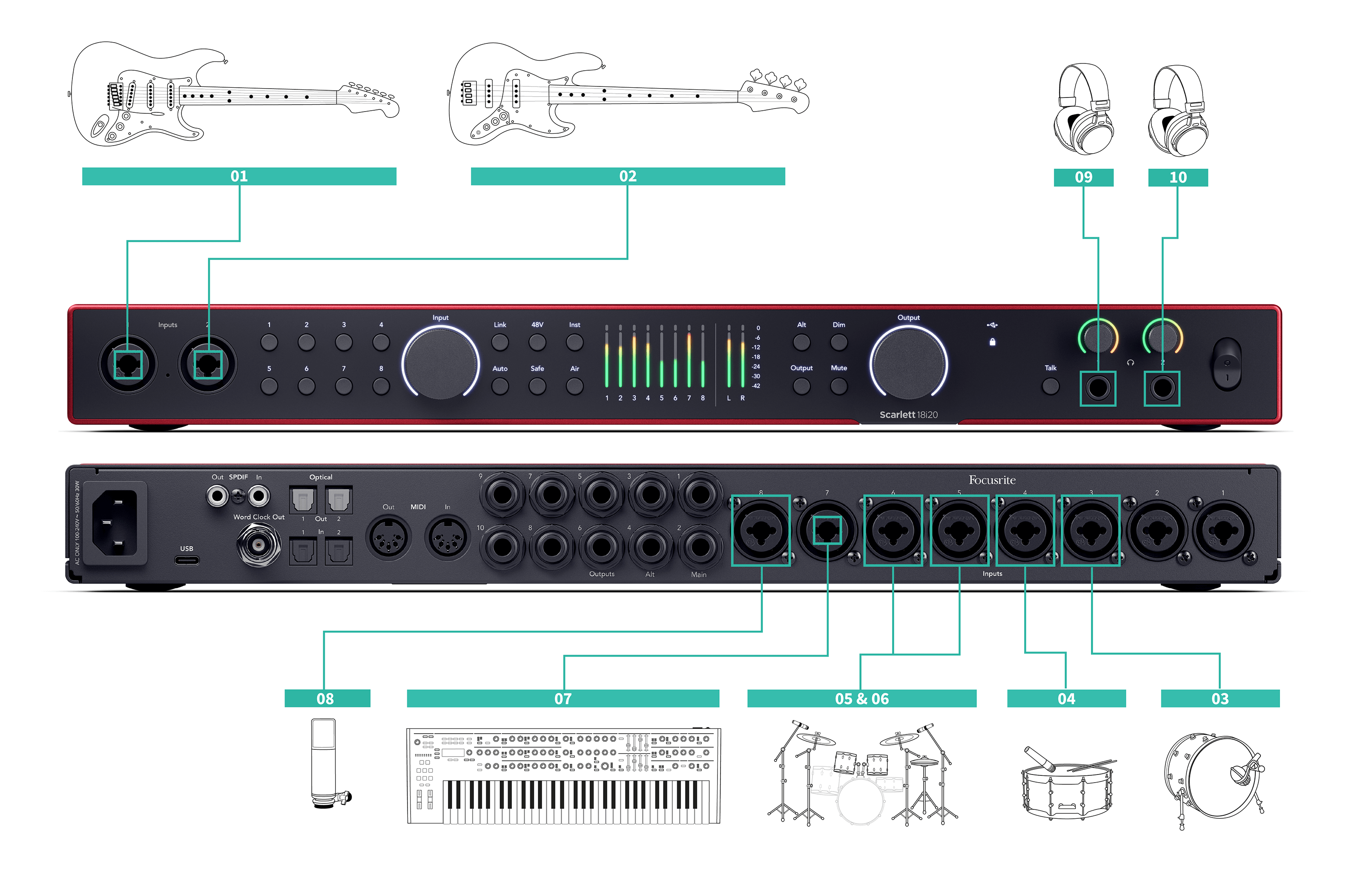1372x872 pixels.
Task: Click headphone output jack 2 on front panel
Action: (1162, 388)
